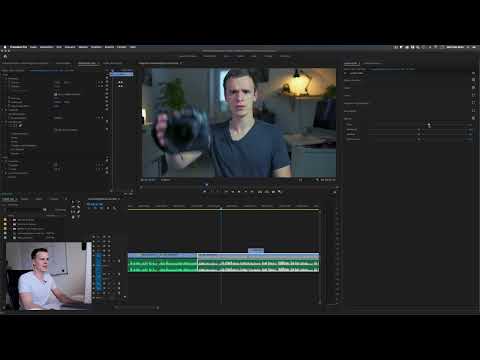Toggle the Vignette section checkbox in Lumetri
The height and width of the screenshot is (360, 480).
[x=473, y=118]
